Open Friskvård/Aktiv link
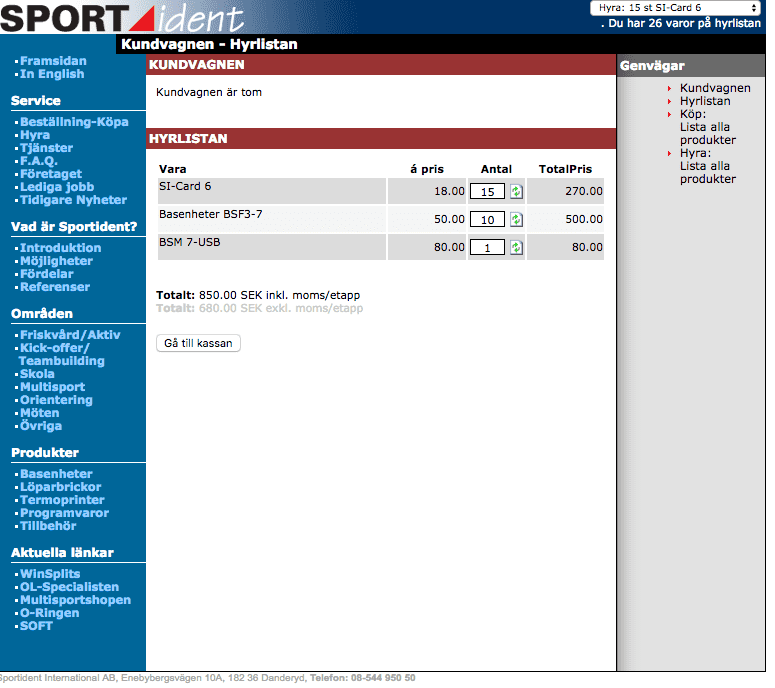775x688 pixels. [x=70, y=335]
